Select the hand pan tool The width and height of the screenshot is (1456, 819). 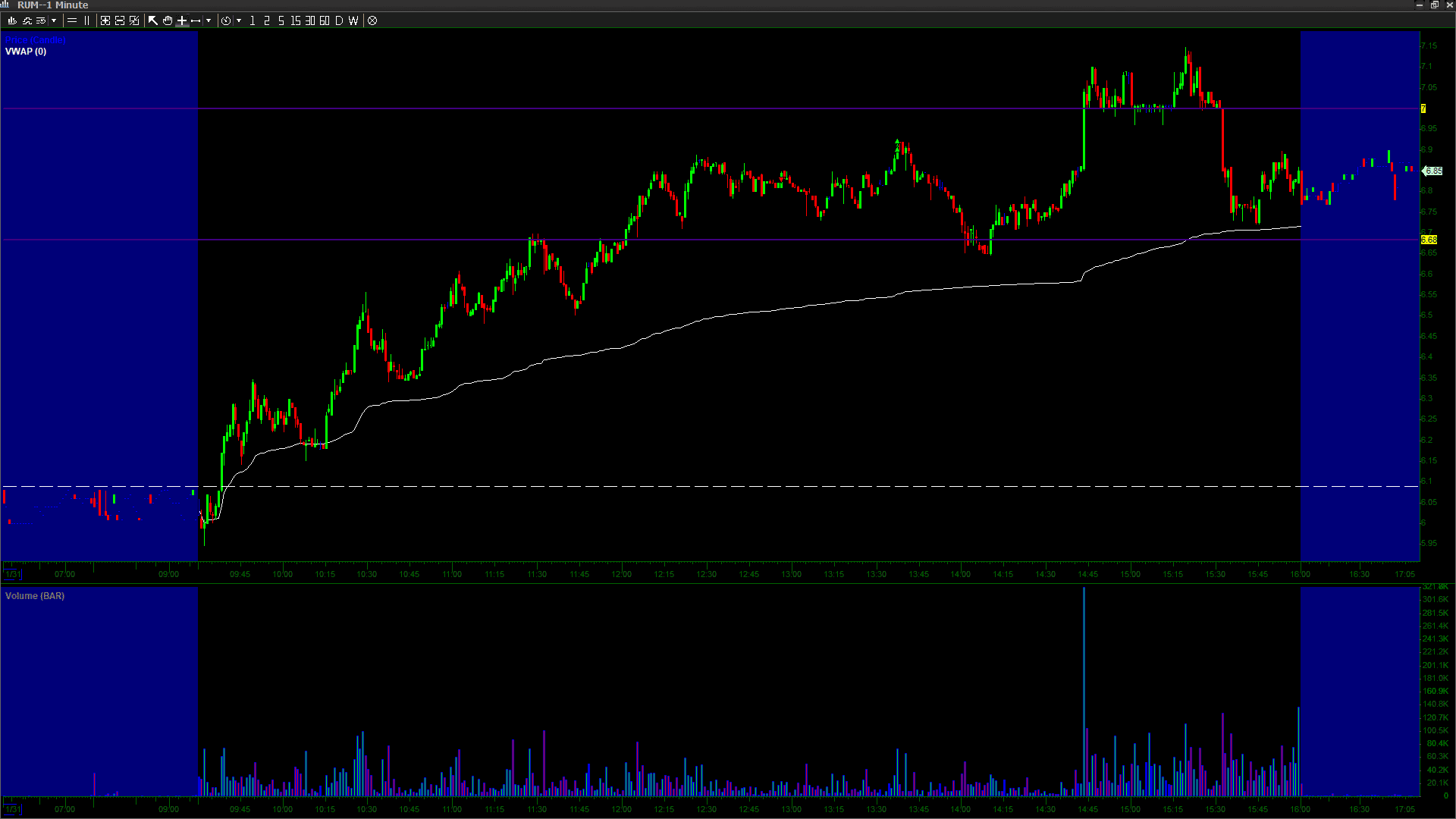(x=168, y=20)
